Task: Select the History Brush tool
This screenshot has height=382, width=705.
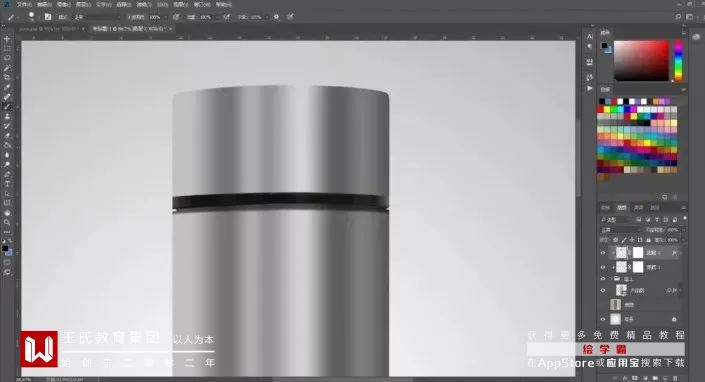Action: pos(7,126)
